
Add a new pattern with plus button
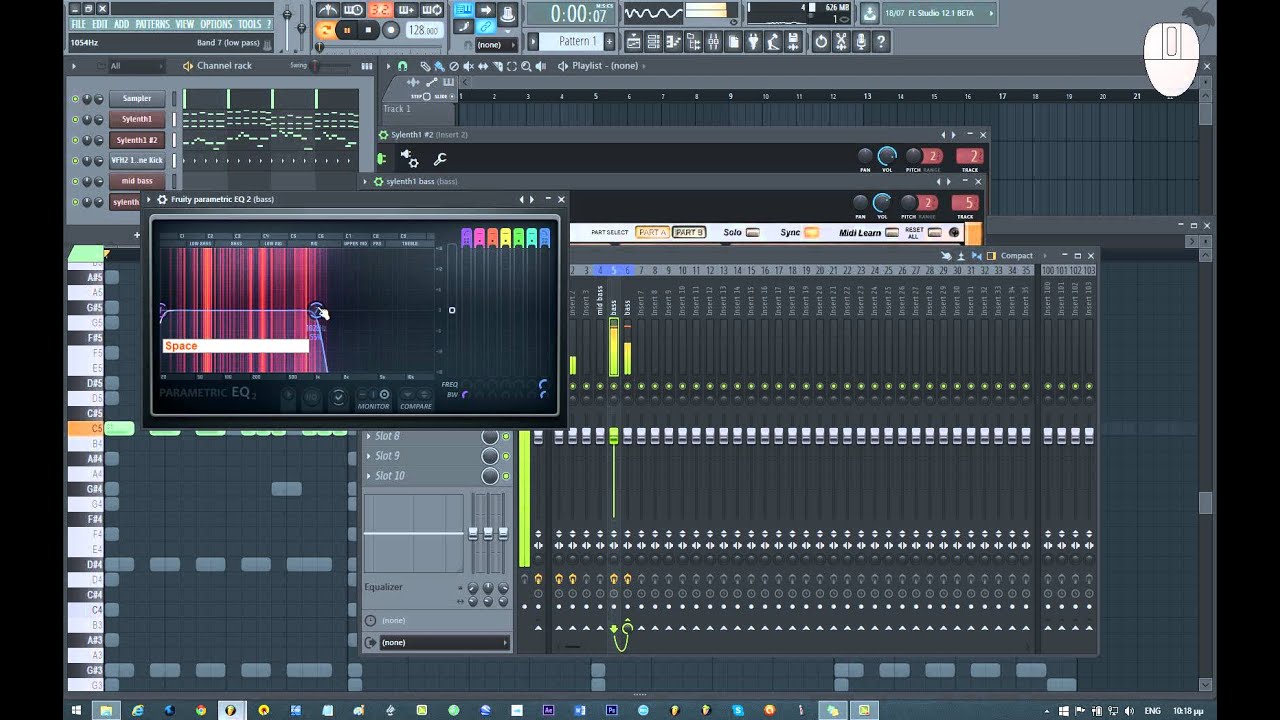[x=609, y=41]
